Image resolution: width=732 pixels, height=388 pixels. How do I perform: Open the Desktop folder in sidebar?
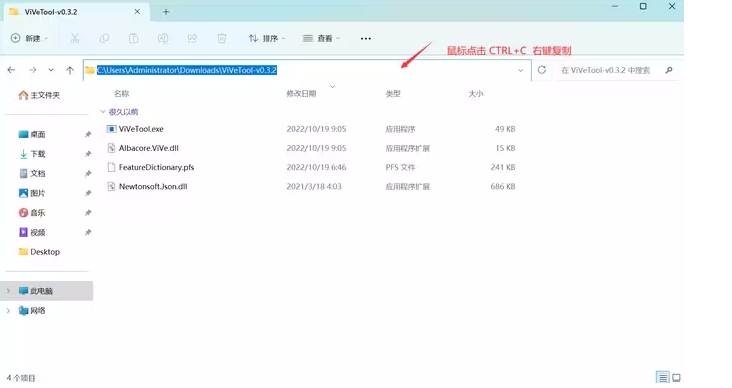coord(39,252)
